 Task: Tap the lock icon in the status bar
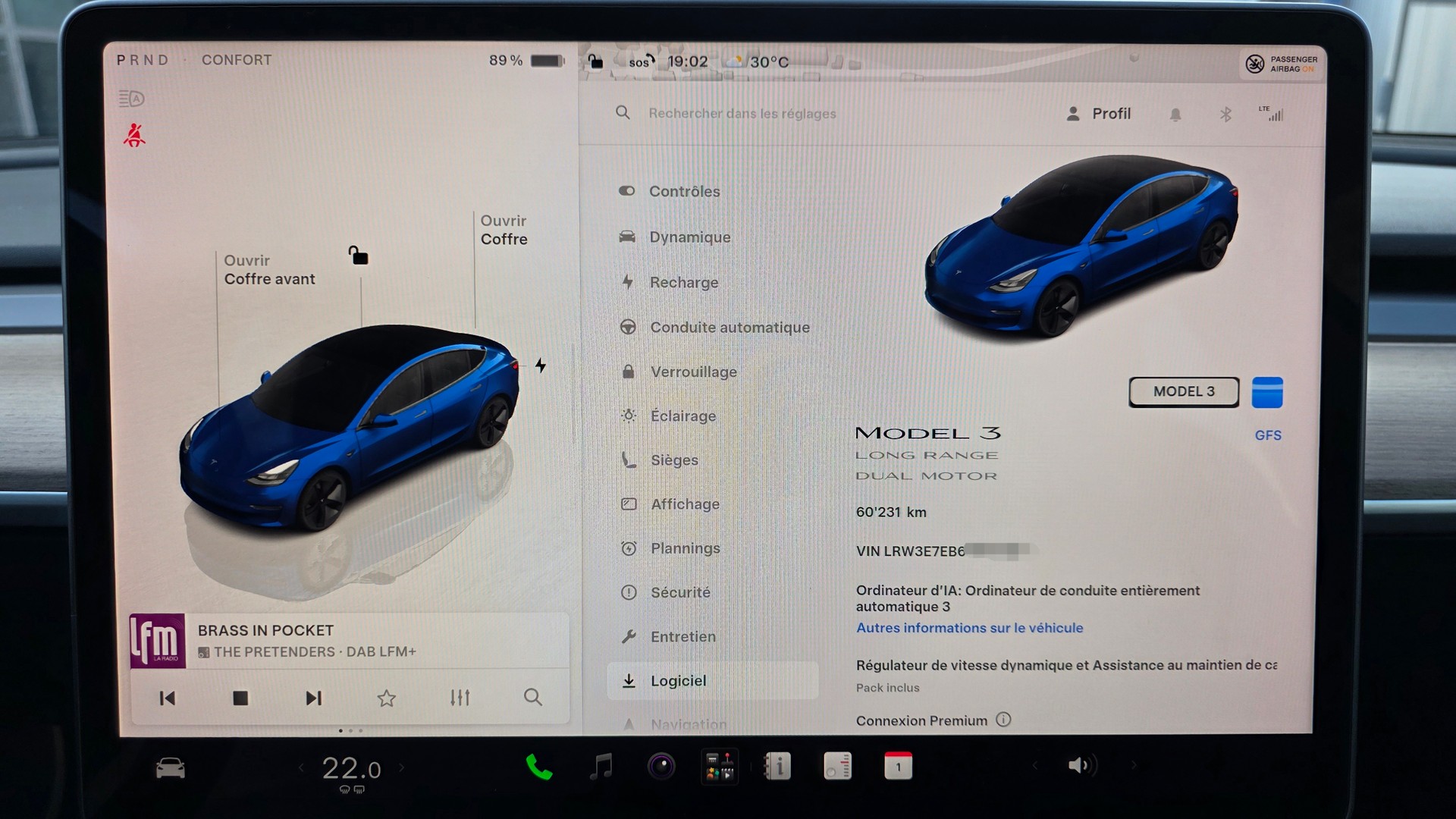coord(596,61)
